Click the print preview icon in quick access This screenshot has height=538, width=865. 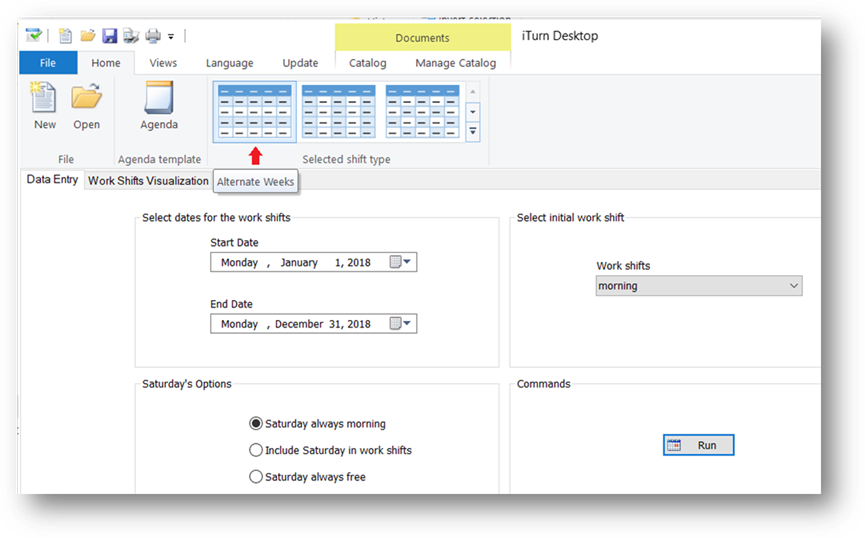coord(131,36)
